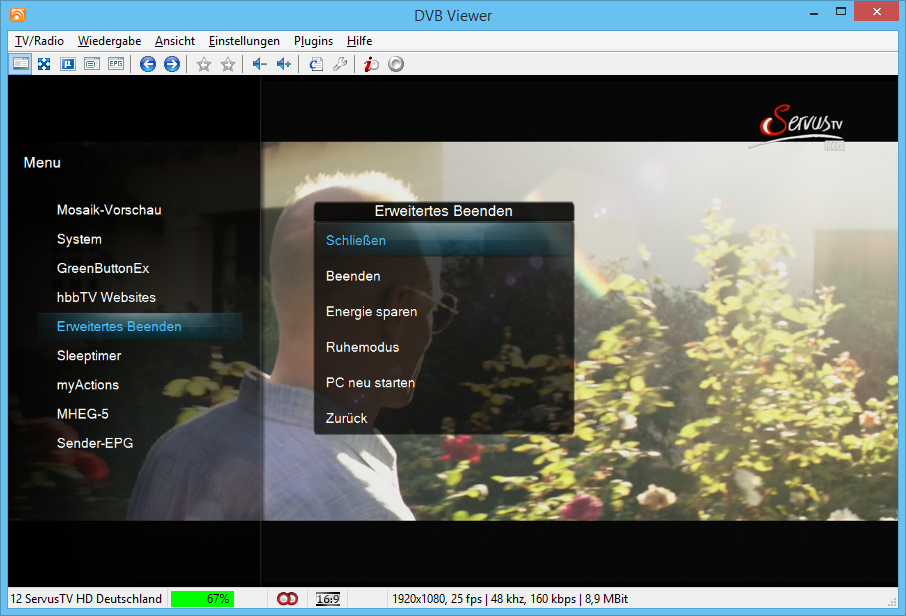Open the Hilfe menu

(x=359, y=41)
